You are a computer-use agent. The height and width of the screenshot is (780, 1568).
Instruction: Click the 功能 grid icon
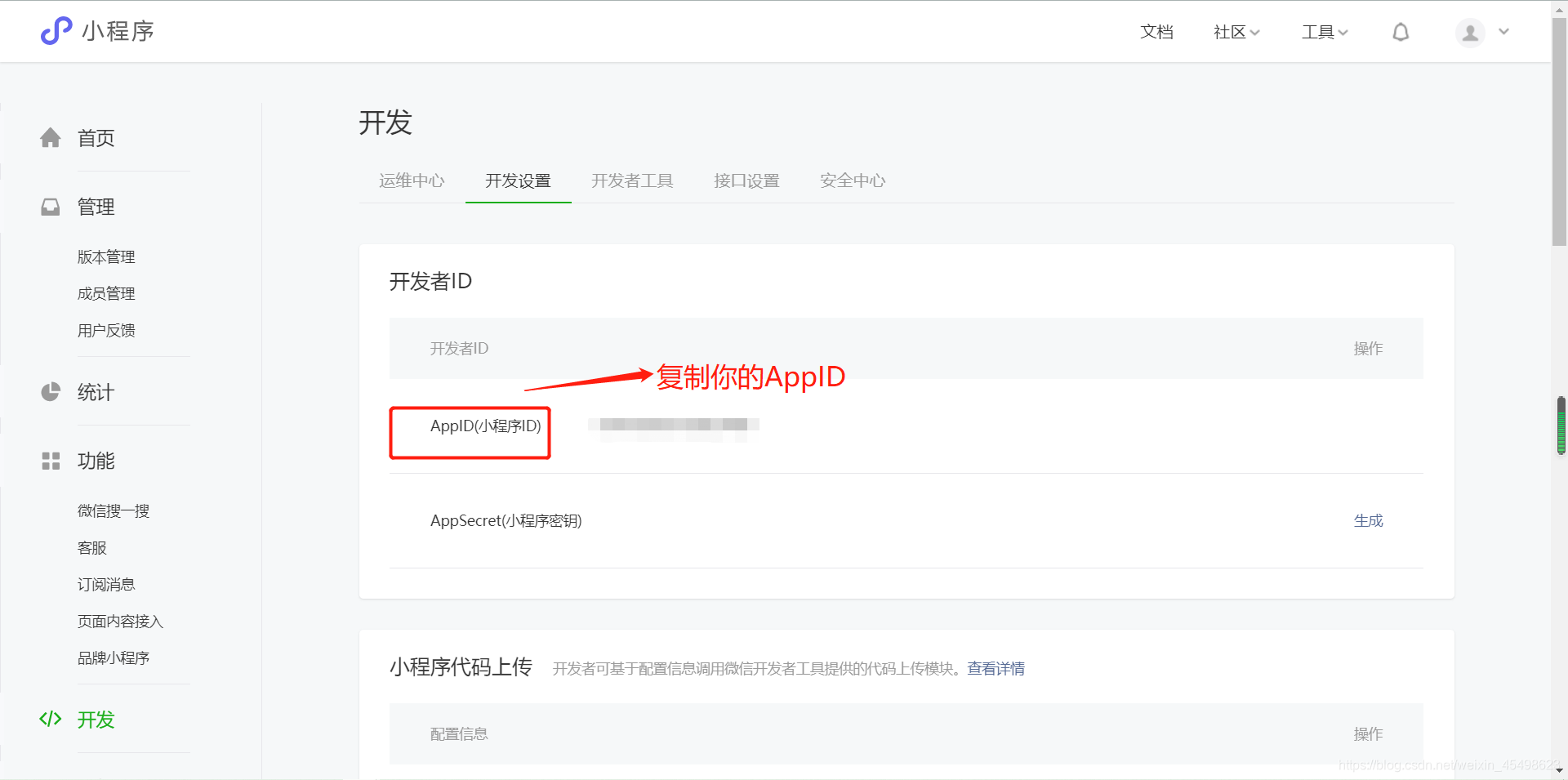tap(51, 461)
